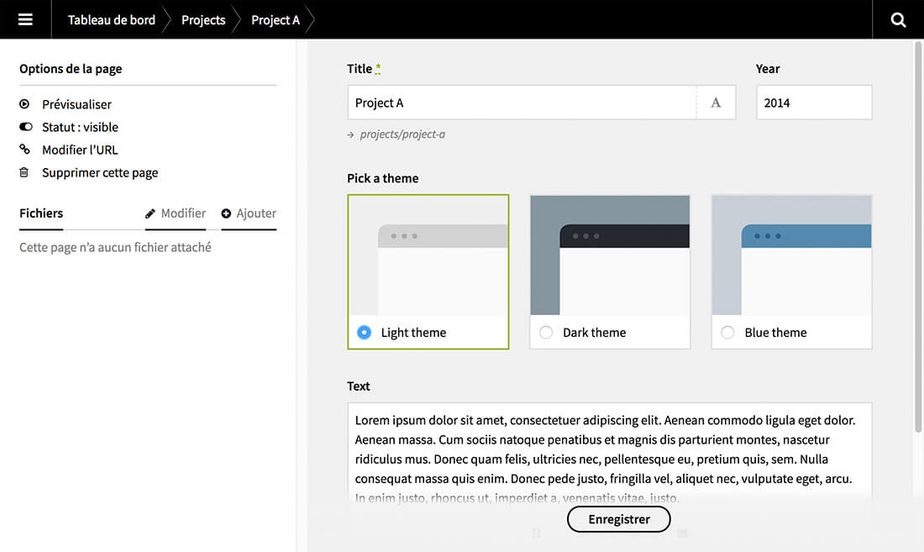
Task: Go to Tableau de bord breadcrumb
Action: (111, 20)
